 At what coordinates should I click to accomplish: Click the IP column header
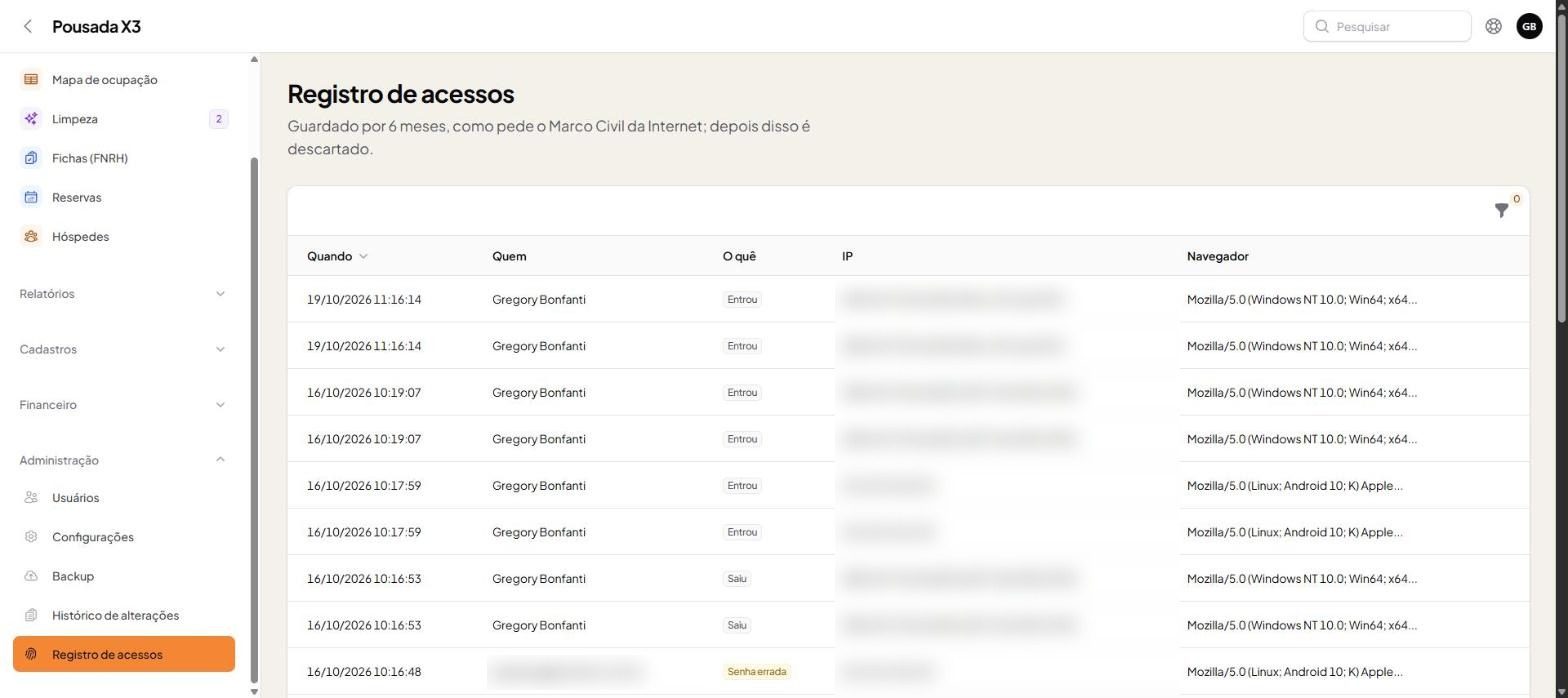tap(847, 257)
